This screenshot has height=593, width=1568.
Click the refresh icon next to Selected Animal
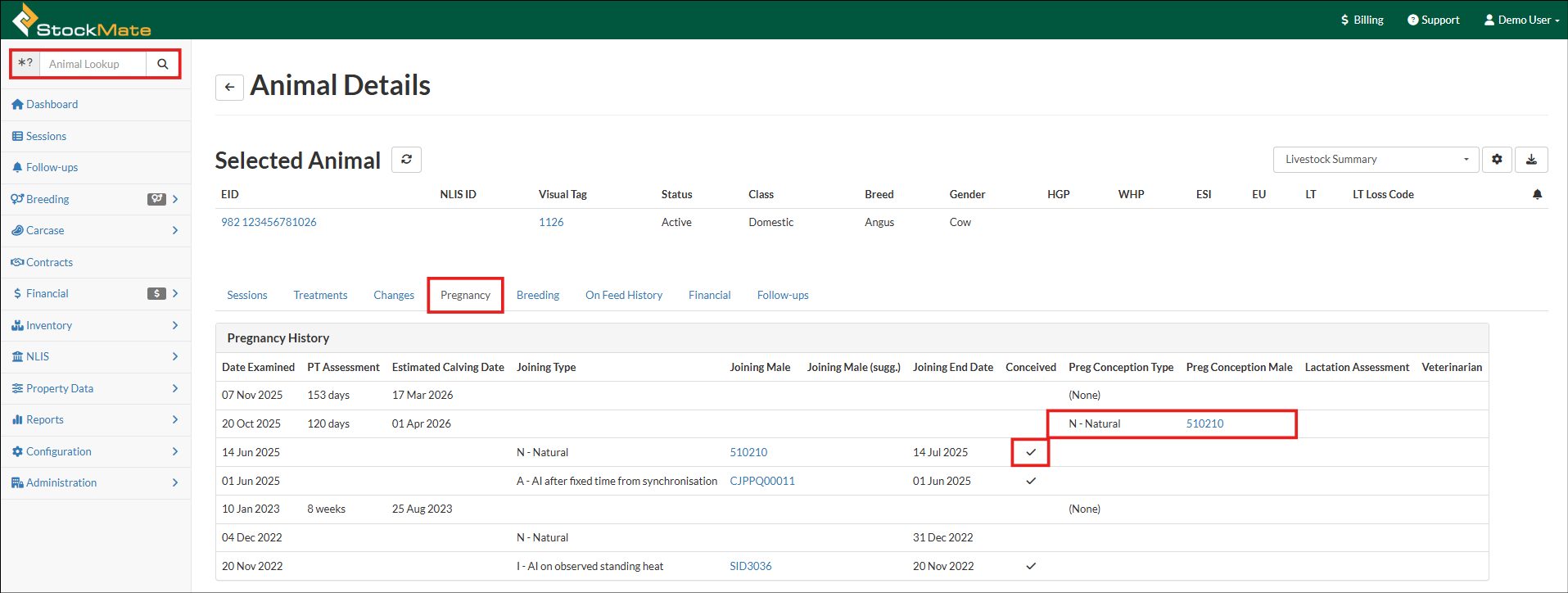click(x=406, y=160)
